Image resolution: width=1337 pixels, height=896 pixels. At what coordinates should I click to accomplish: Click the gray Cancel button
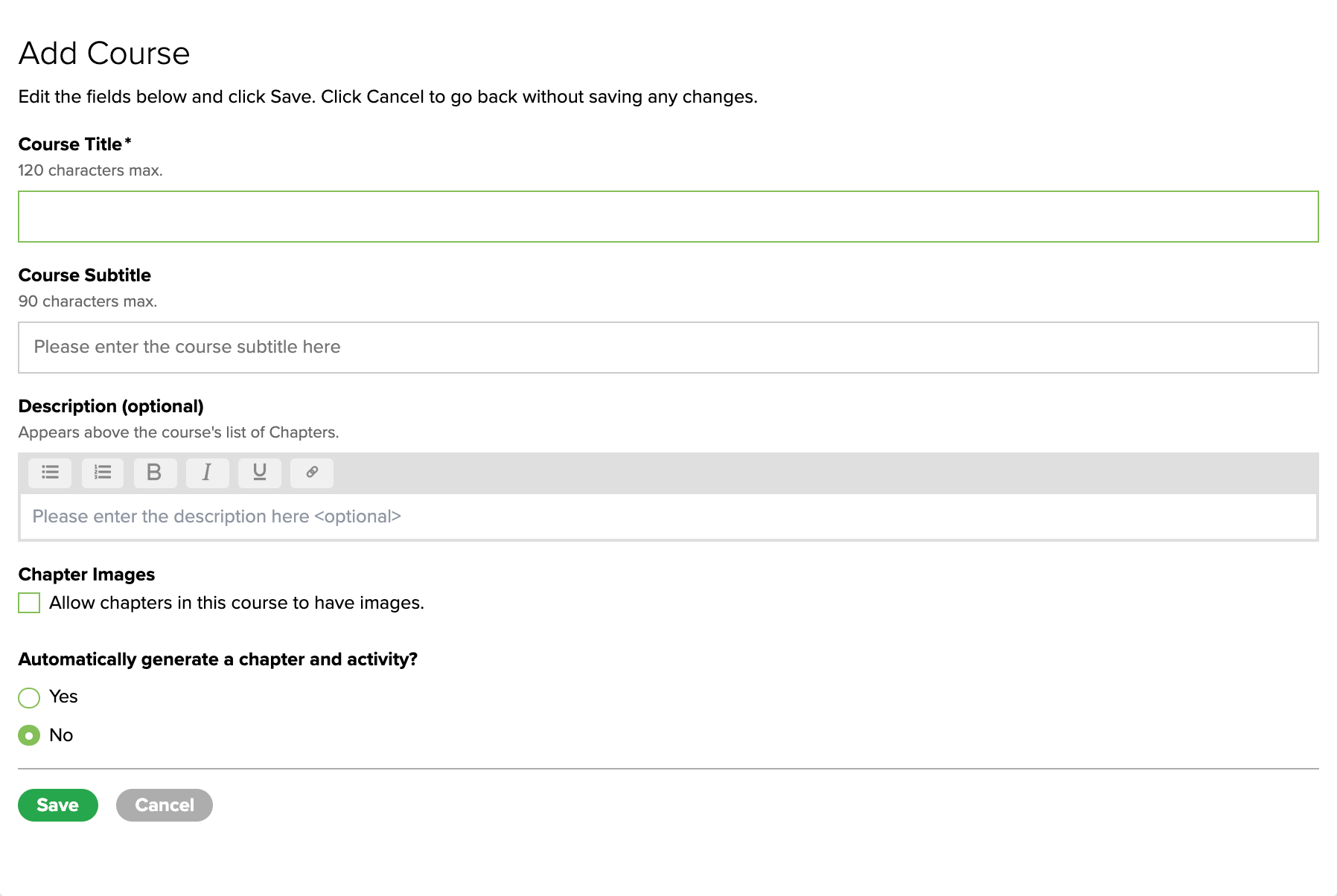(x=165, y=805)
